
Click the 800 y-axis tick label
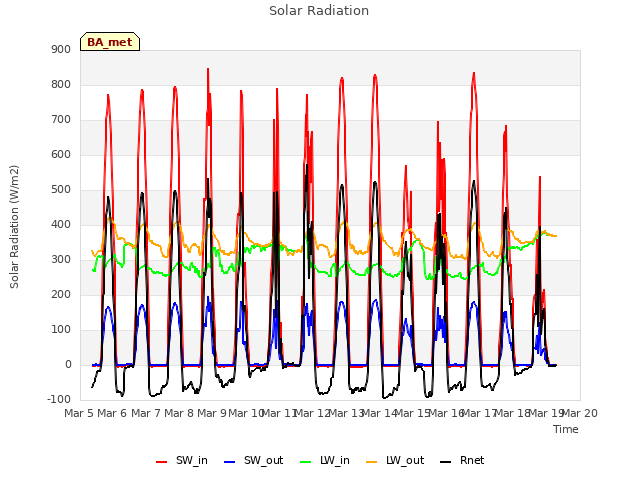click(61, 84)
